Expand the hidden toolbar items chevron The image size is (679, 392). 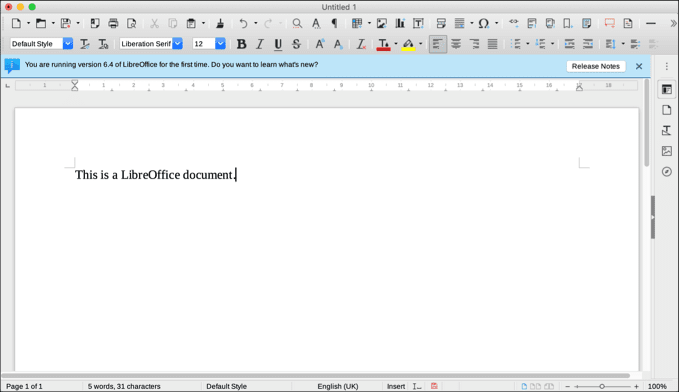pos(673,23)
